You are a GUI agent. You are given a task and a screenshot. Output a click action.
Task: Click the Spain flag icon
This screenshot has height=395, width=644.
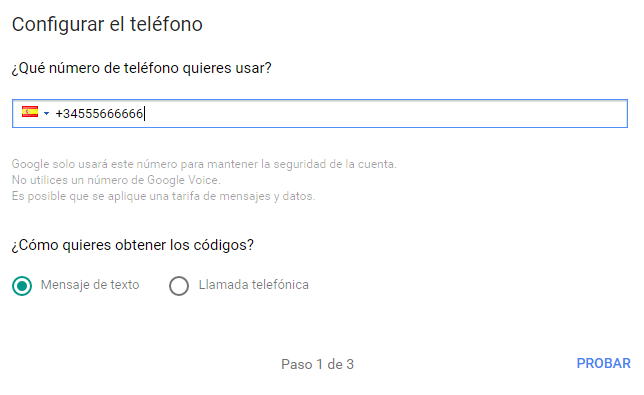pos(30,112)
